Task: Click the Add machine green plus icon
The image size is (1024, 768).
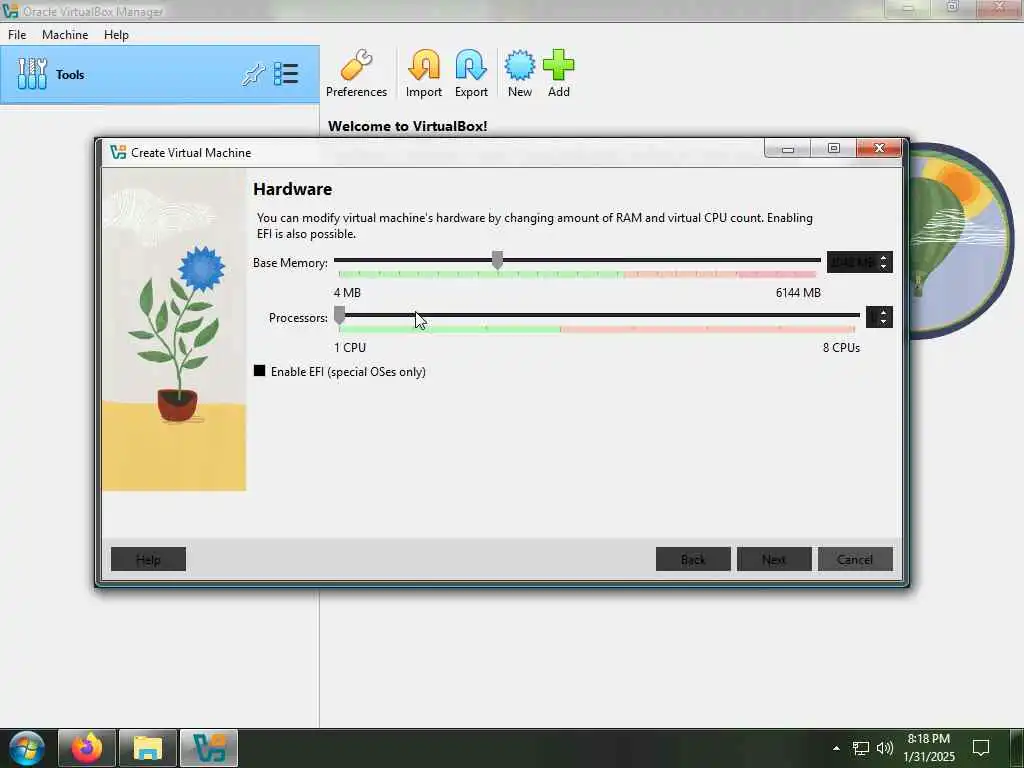Action: pyautogui.click(x=558, y=73)
